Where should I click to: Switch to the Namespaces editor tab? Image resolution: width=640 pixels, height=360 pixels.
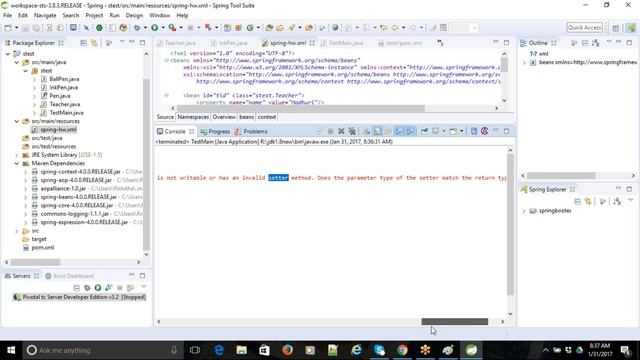(193, 117)
